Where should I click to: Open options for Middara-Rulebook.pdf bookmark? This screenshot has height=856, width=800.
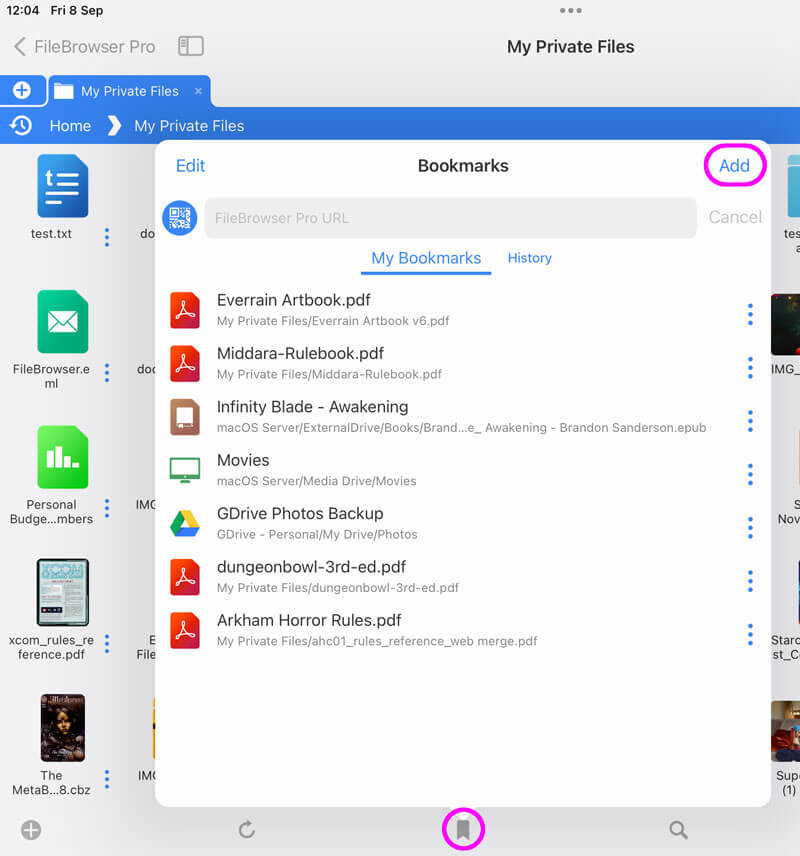pos(750,368)
